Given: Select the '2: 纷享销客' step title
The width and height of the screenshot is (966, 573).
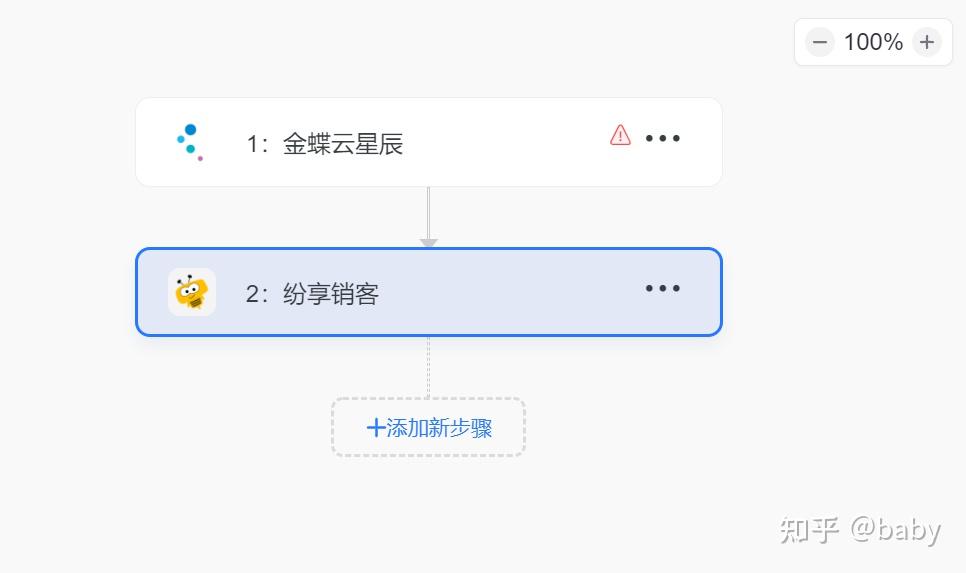Looking at the screenshot, I should tap(312, 293).
